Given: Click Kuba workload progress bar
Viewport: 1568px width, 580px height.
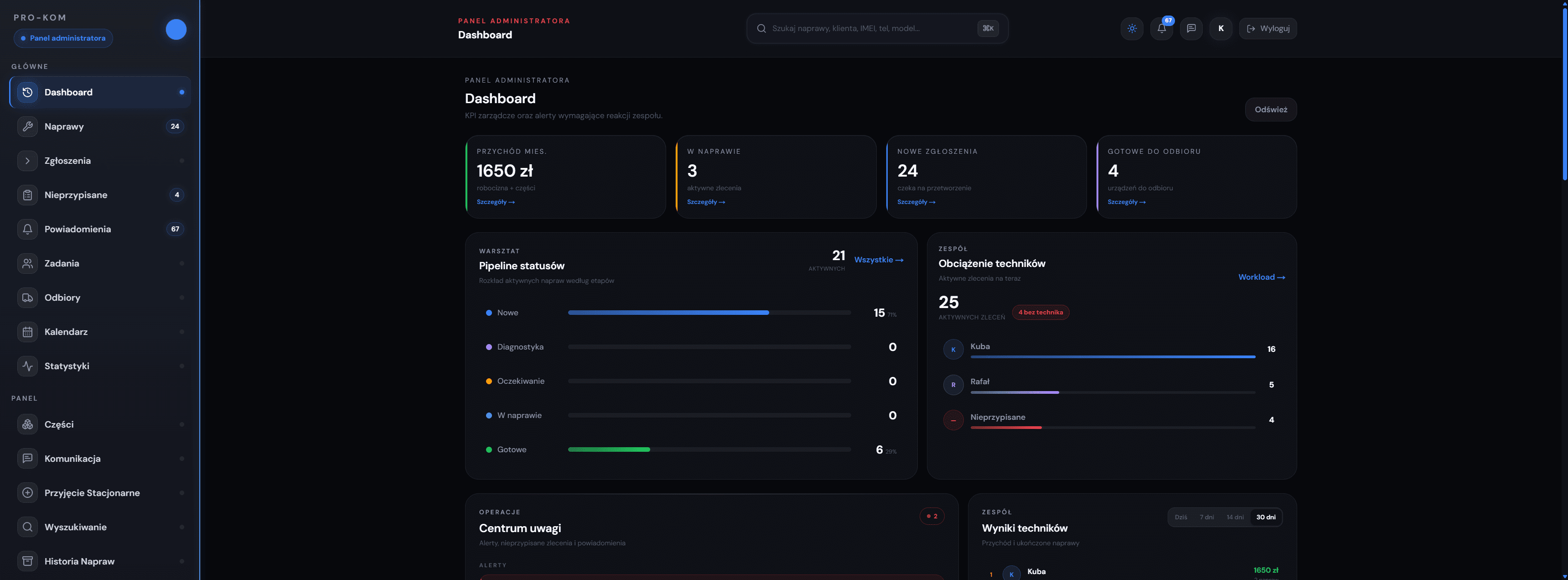Looking at the screenshot, I should [x=1112, y=356].
